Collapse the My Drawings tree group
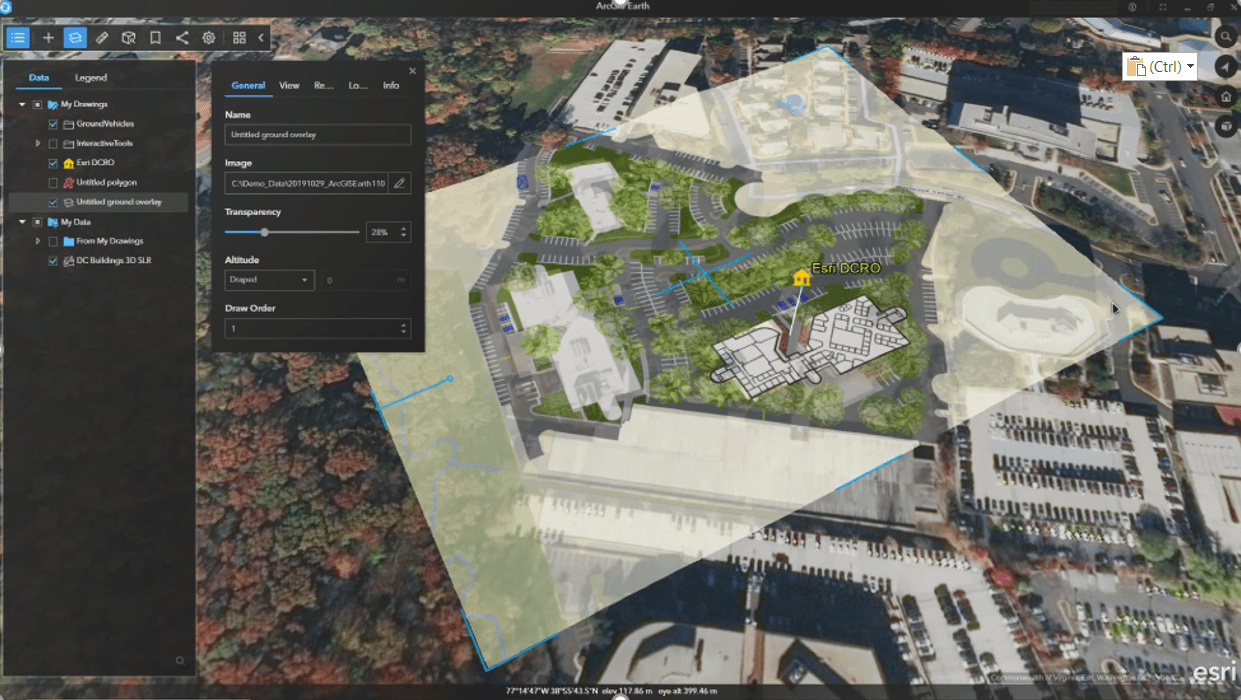Image resolution: width=1241 pixels, height=700 pixels. [22, 104]
